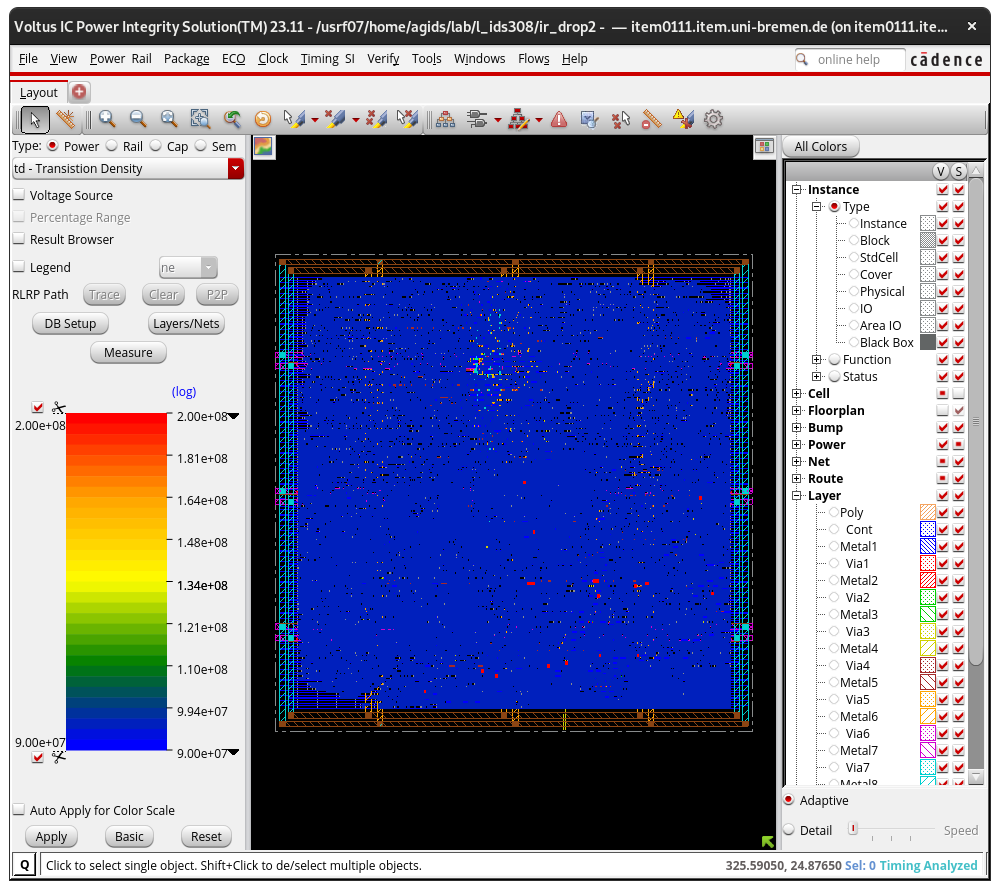This screenshot has width=1000, height=890.
Task: Open the gear settings icon in toolbar
Action: point(713,120)
